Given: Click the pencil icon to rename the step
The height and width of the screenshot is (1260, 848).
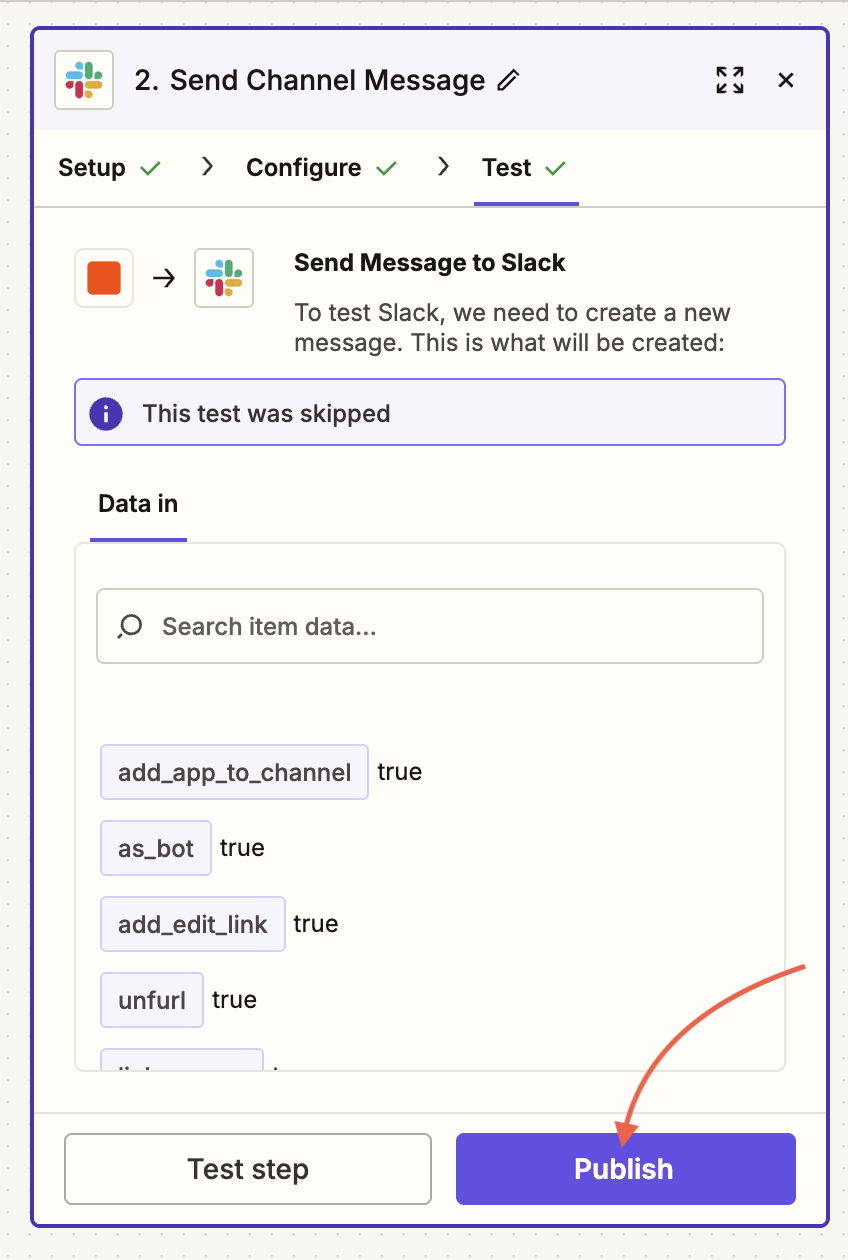Looking at the screenshot, I should click(509, 80).
